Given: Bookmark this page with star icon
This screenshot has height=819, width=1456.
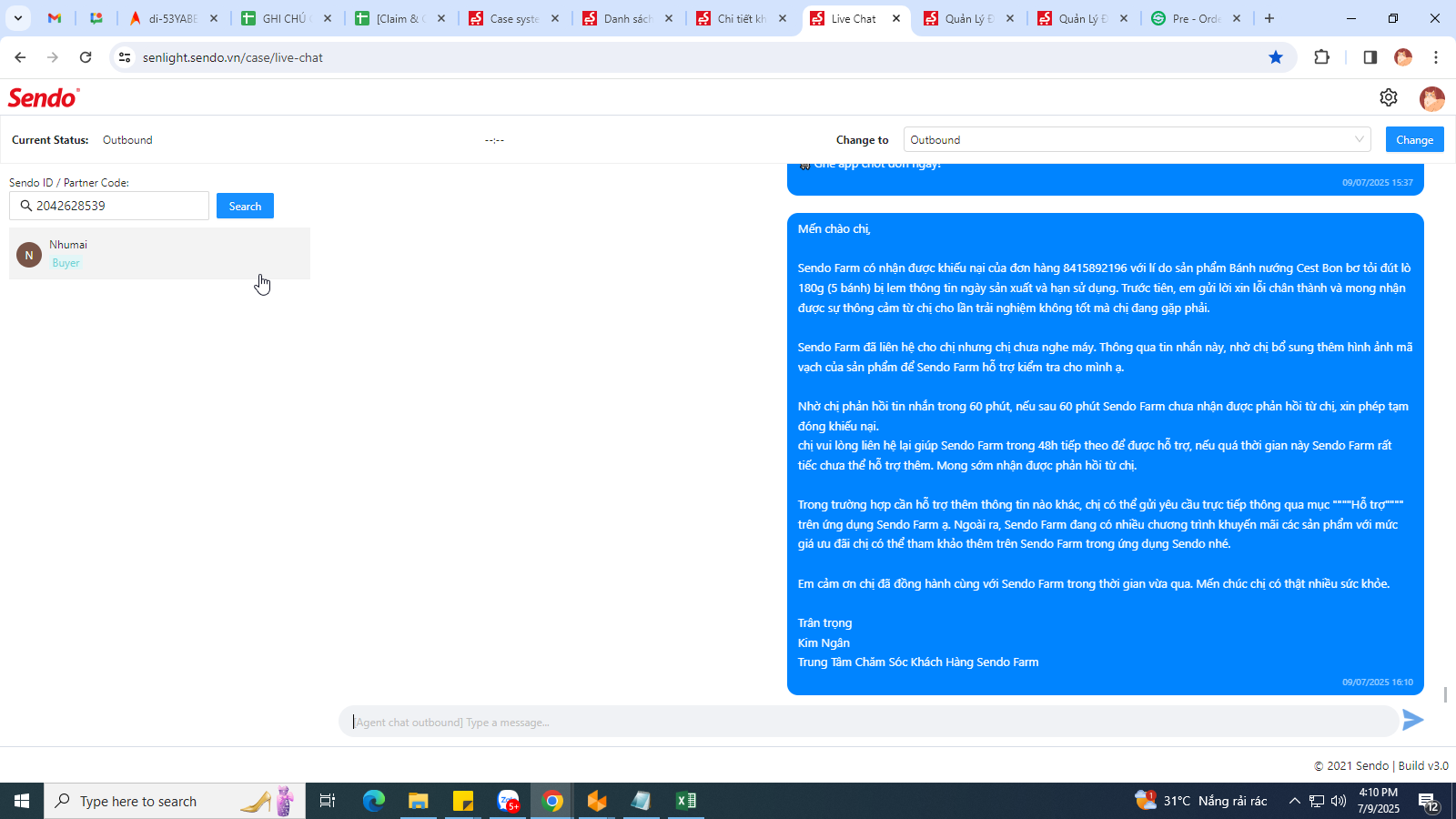Looking at the screenshot, I should click(1276, 57).
